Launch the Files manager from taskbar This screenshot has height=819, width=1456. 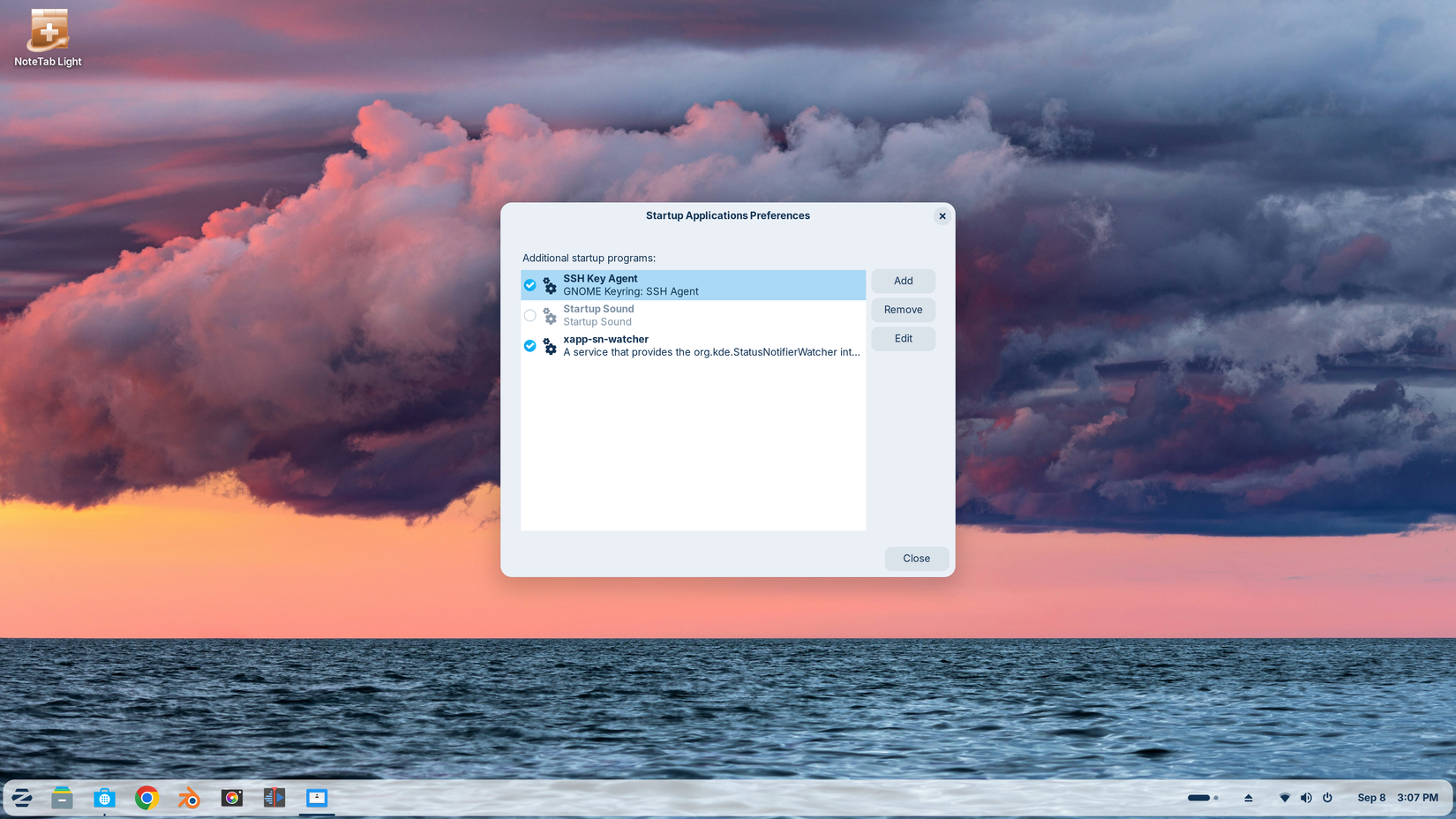[62, 798]
